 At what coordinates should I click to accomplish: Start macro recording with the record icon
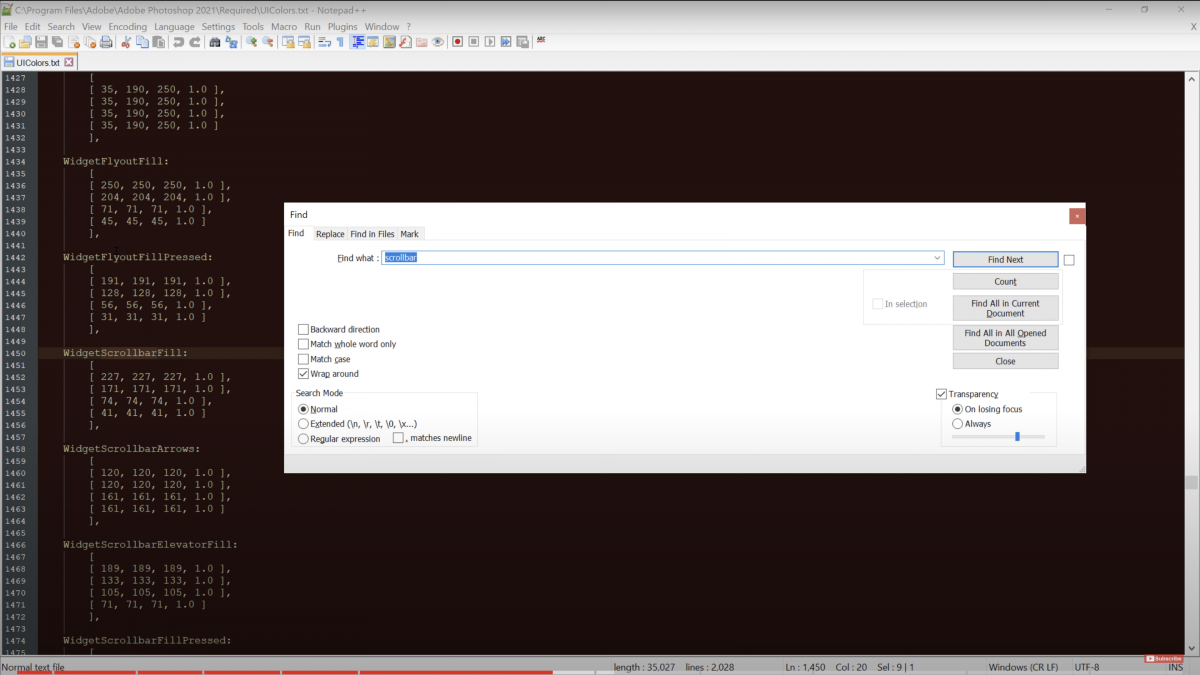click(x=457, y=42)
